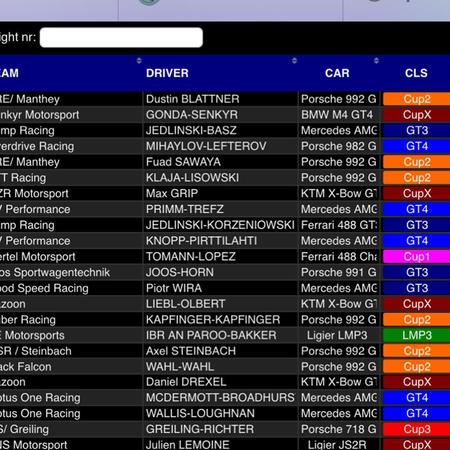This screenshot has height=450, width=450.
Task: Select driver JOOS-HORN
Action: point(180,272)
